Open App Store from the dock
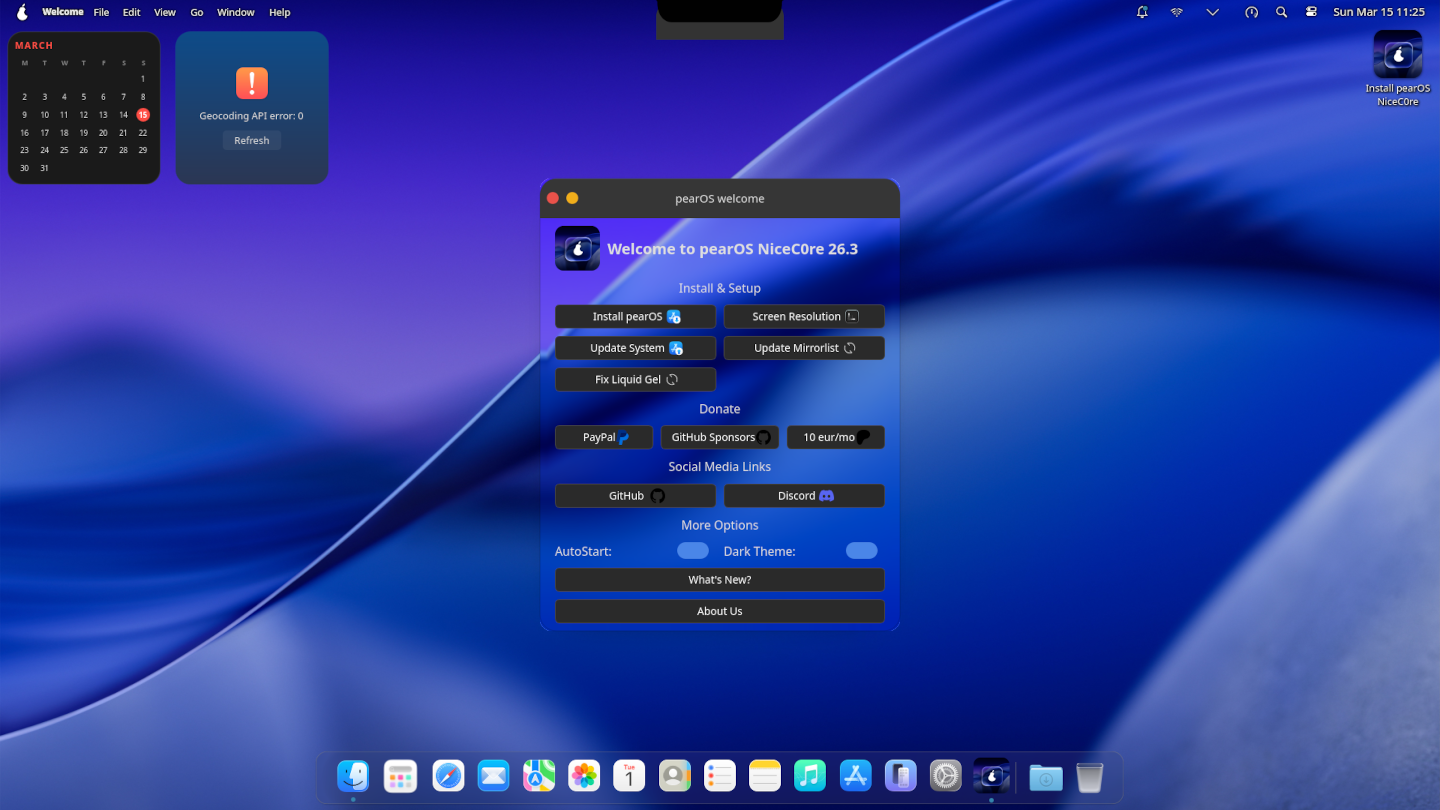Viewport: 1440px width, 810px height. 855,776
